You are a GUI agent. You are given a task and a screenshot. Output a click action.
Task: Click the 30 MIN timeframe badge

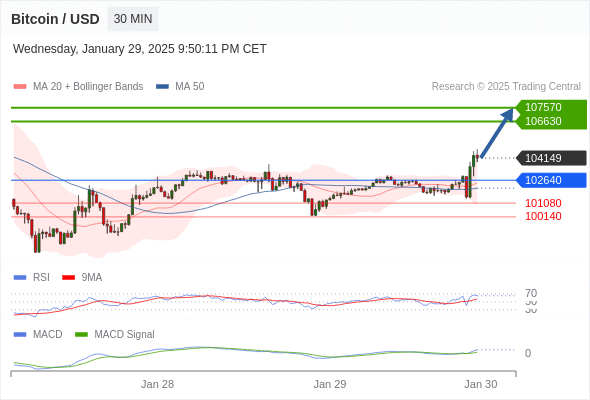pos(133,19)
